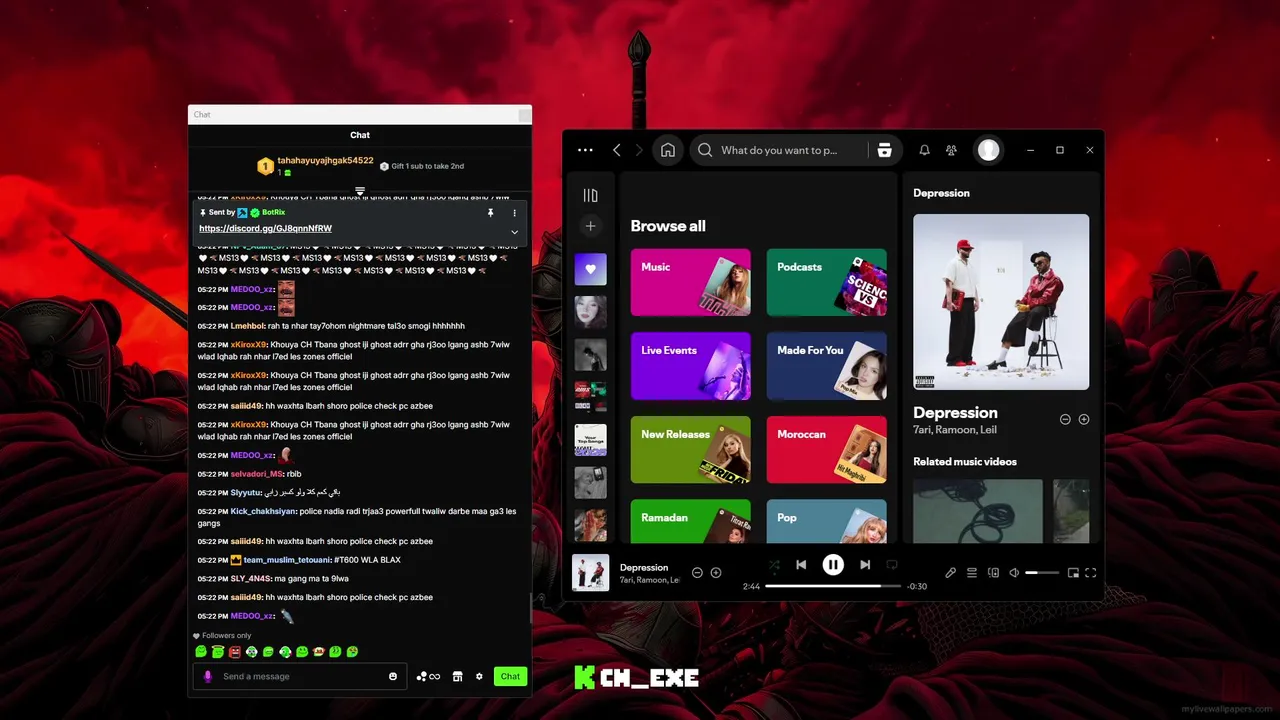Open Liked Songs in the sidebar
The height and width of the screenshot is (720, 1280).
click(590, 269)
